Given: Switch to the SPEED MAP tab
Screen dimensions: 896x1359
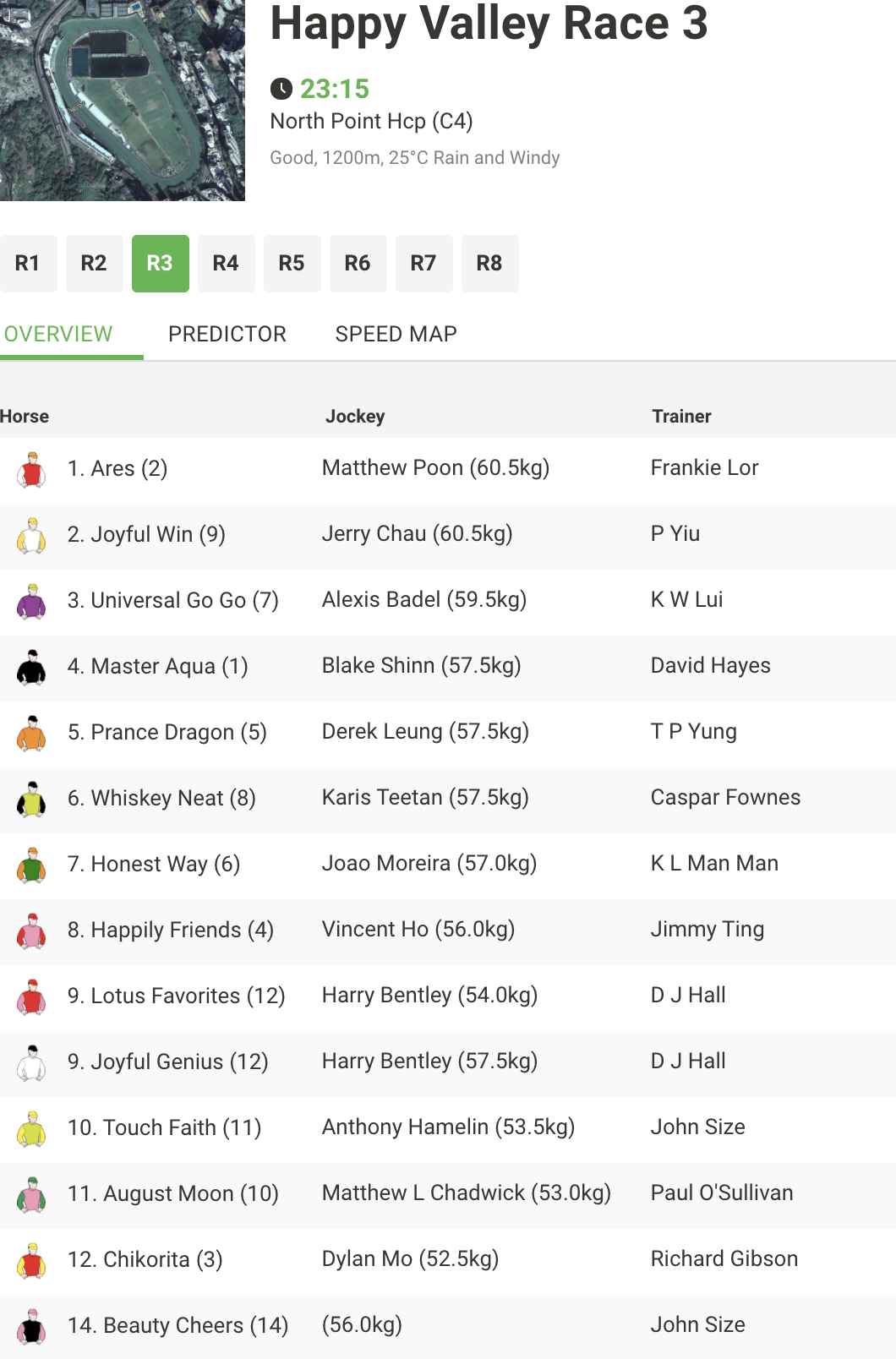Looking at the screenshot, I should [x=396, y=334].
